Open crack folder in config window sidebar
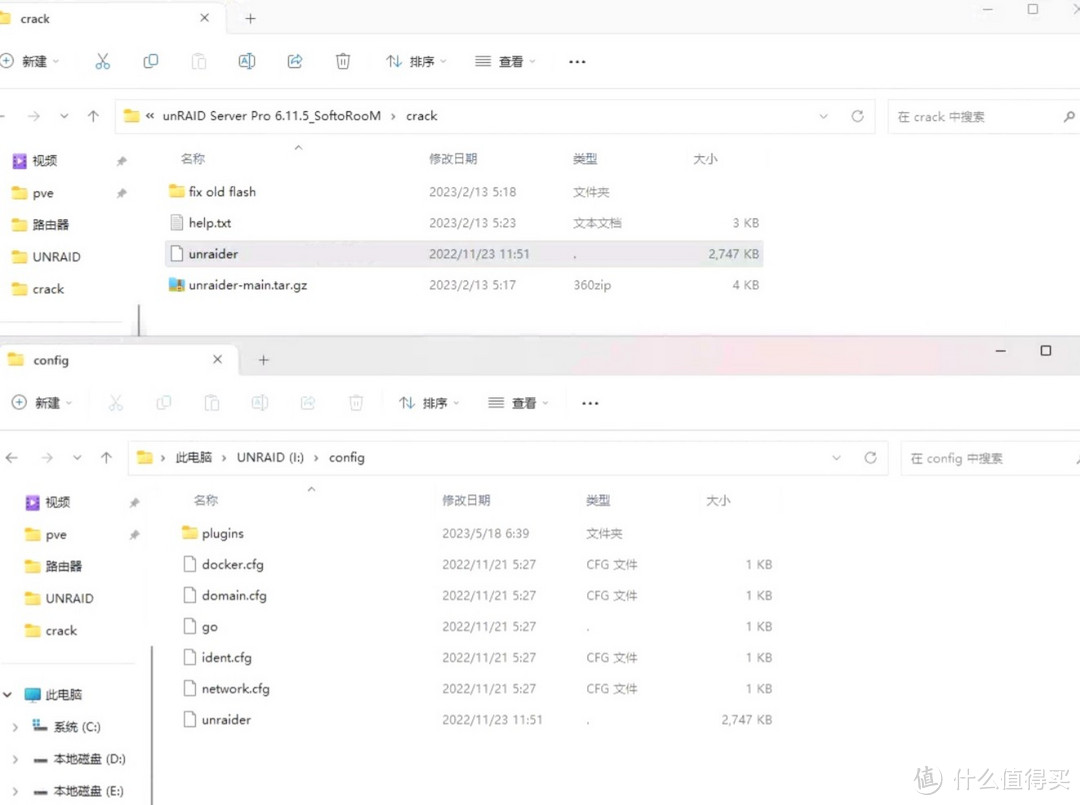The image size is (1080, 805). tap(61, 630)
